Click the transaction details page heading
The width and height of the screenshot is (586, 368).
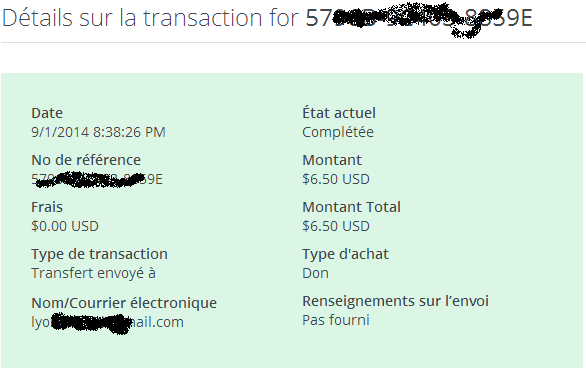(x=267, y=19)
